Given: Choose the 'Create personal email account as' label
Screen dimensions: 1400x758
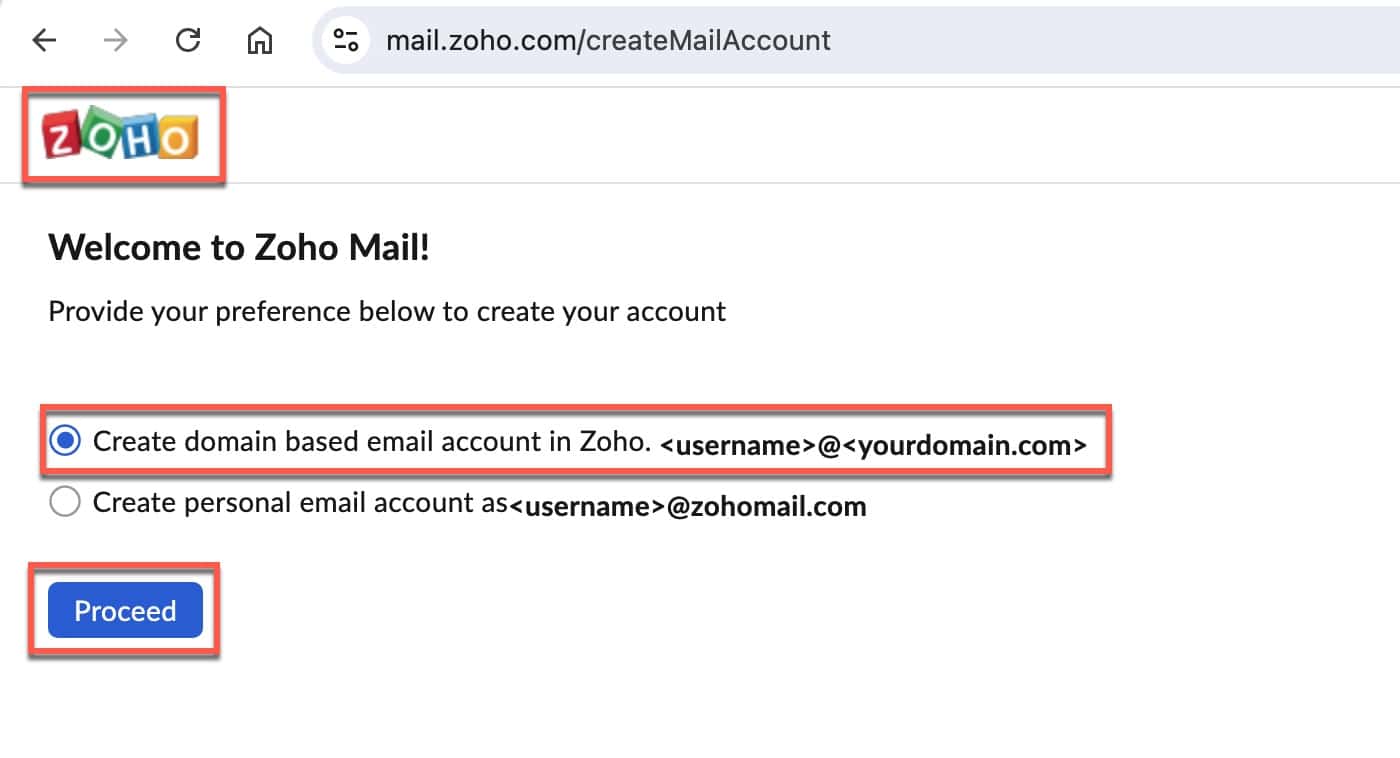Looking at the screenshot, I should coord(300,503).
